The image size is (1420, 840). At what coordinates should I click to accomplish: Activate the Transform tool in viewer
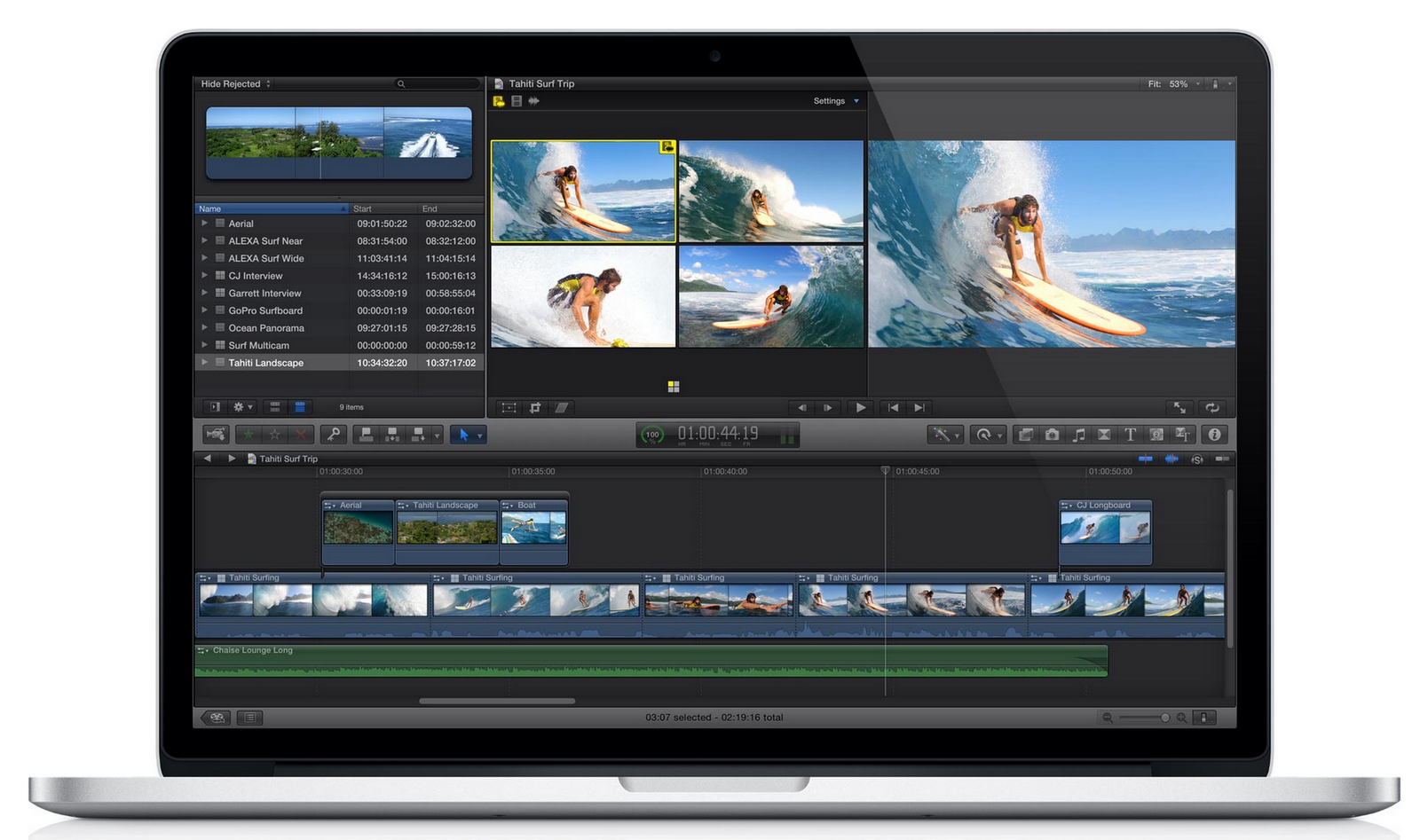tap(509, 408)
